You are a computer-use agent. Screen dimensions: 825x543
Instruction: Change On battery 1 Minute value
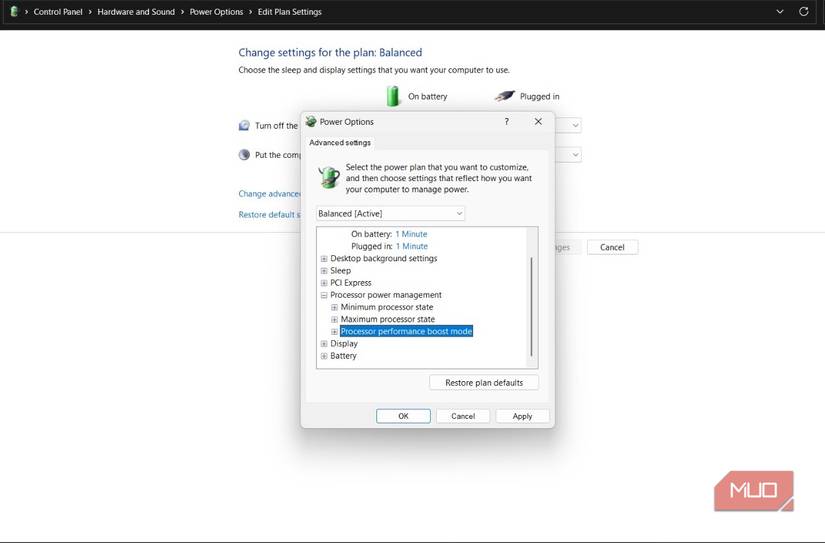click(x=411, y=234)
